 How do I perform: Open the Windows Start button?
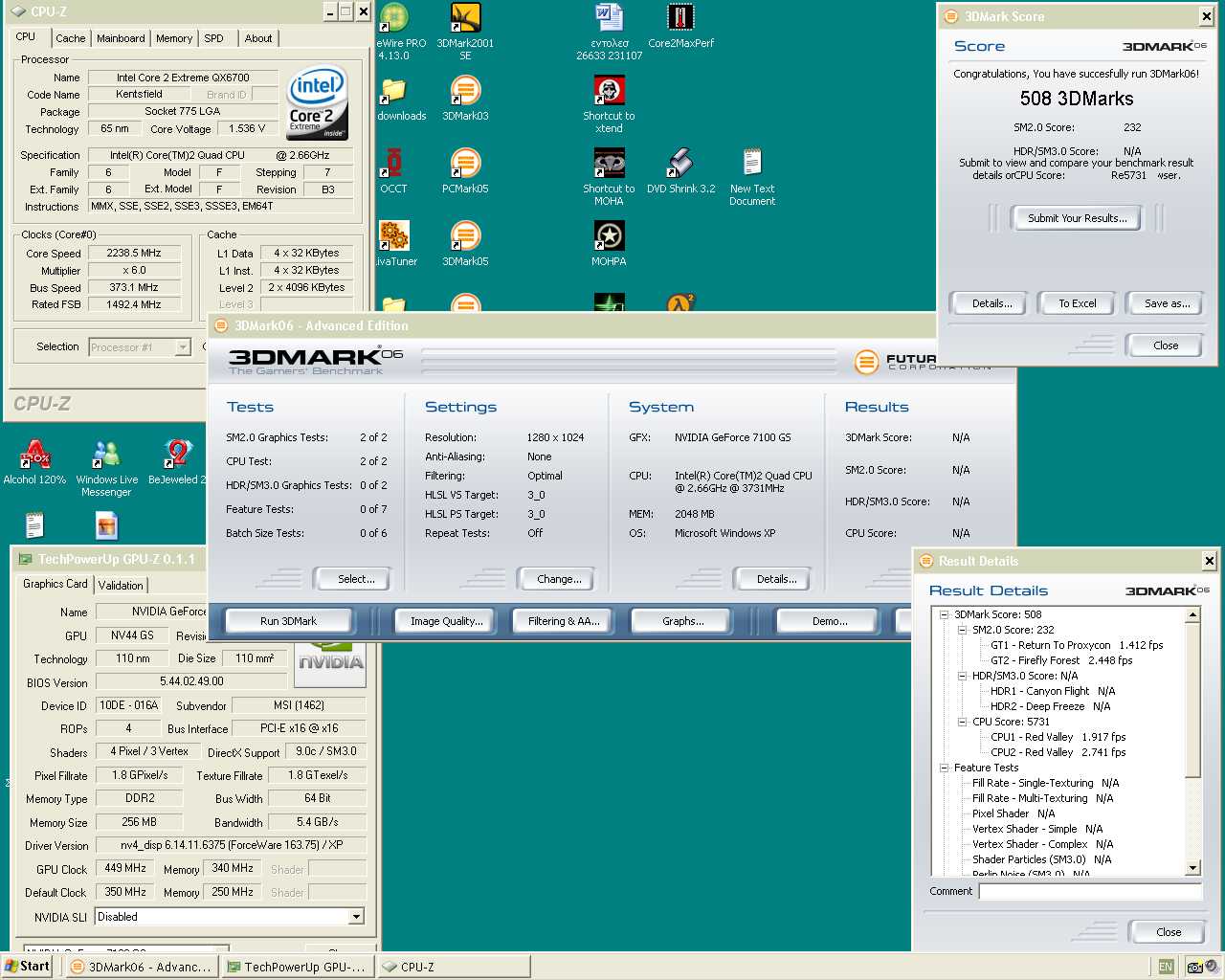point(27,967)
